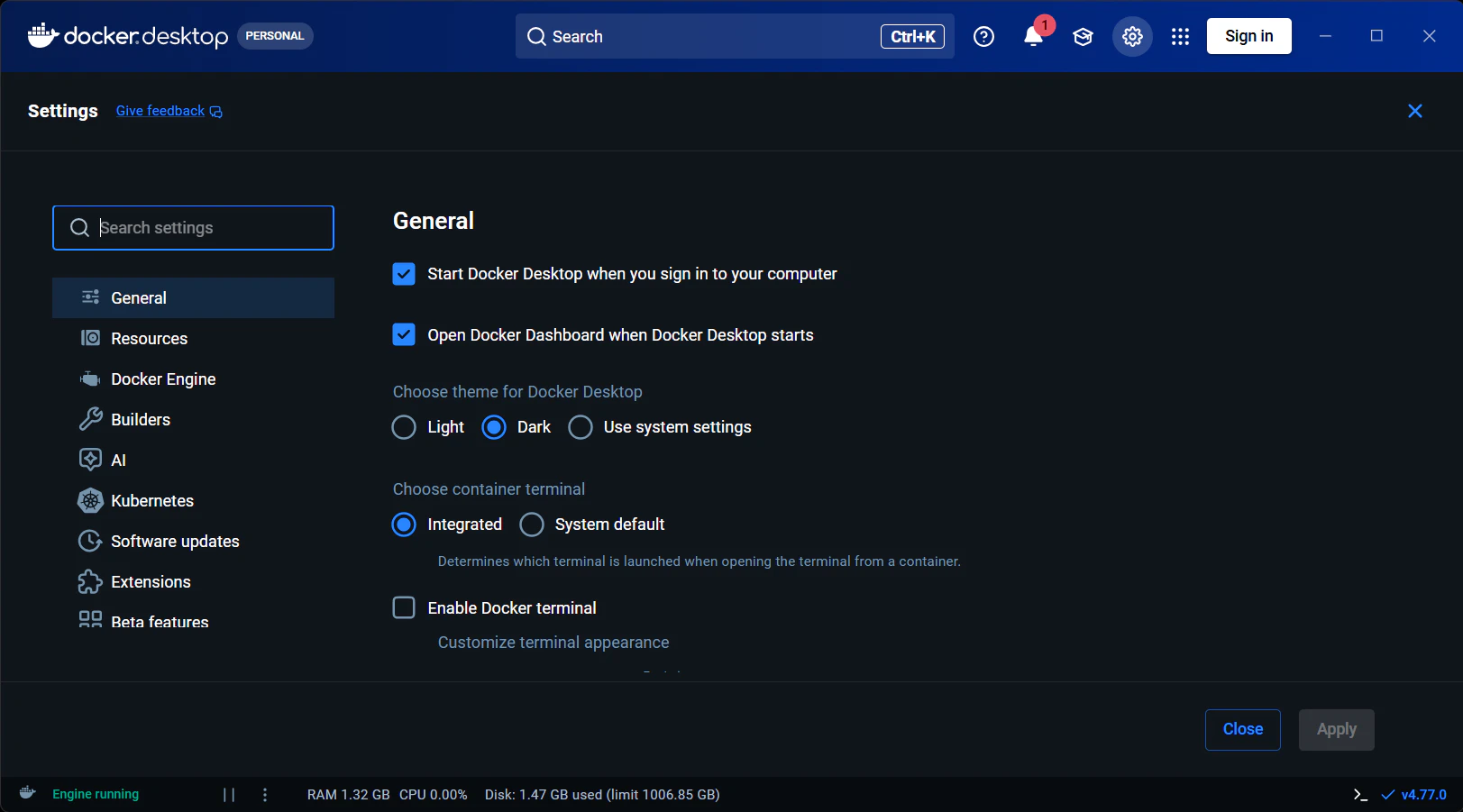Open the Software updates settings section
The width and height of the screenshot is (1463, 812).
coord(193,541)
